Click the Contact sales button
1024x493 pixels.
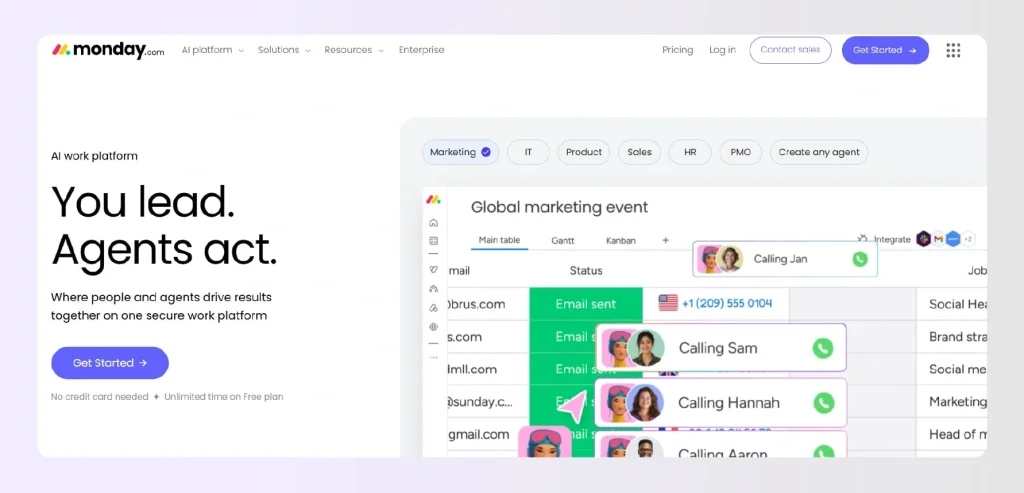coord(790,50)
